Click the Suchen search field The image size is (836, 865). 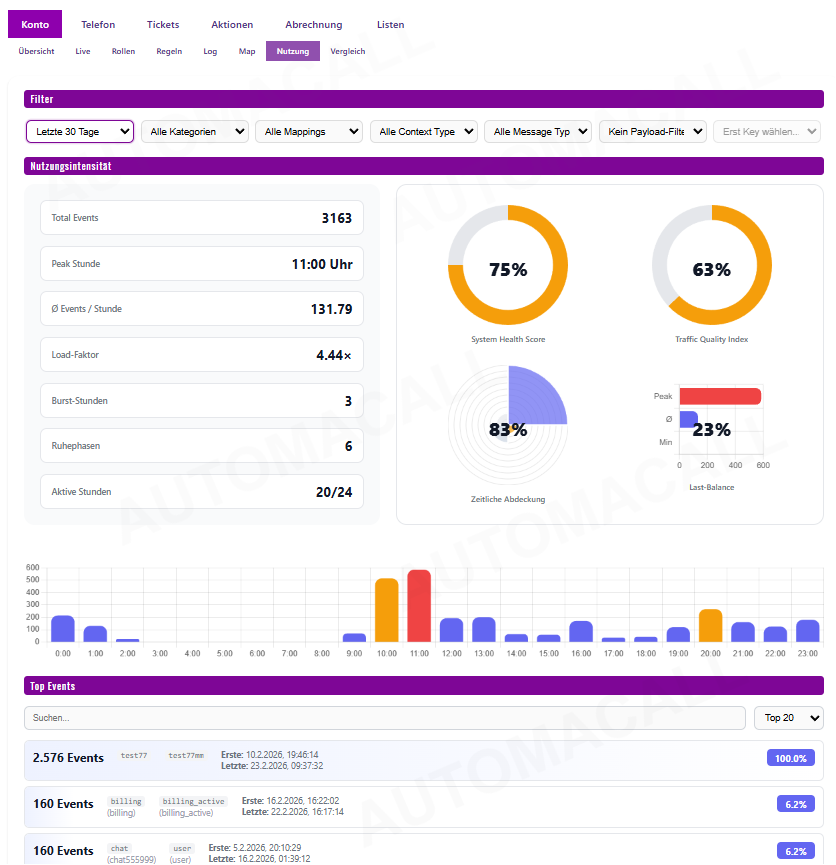[385, 718]
